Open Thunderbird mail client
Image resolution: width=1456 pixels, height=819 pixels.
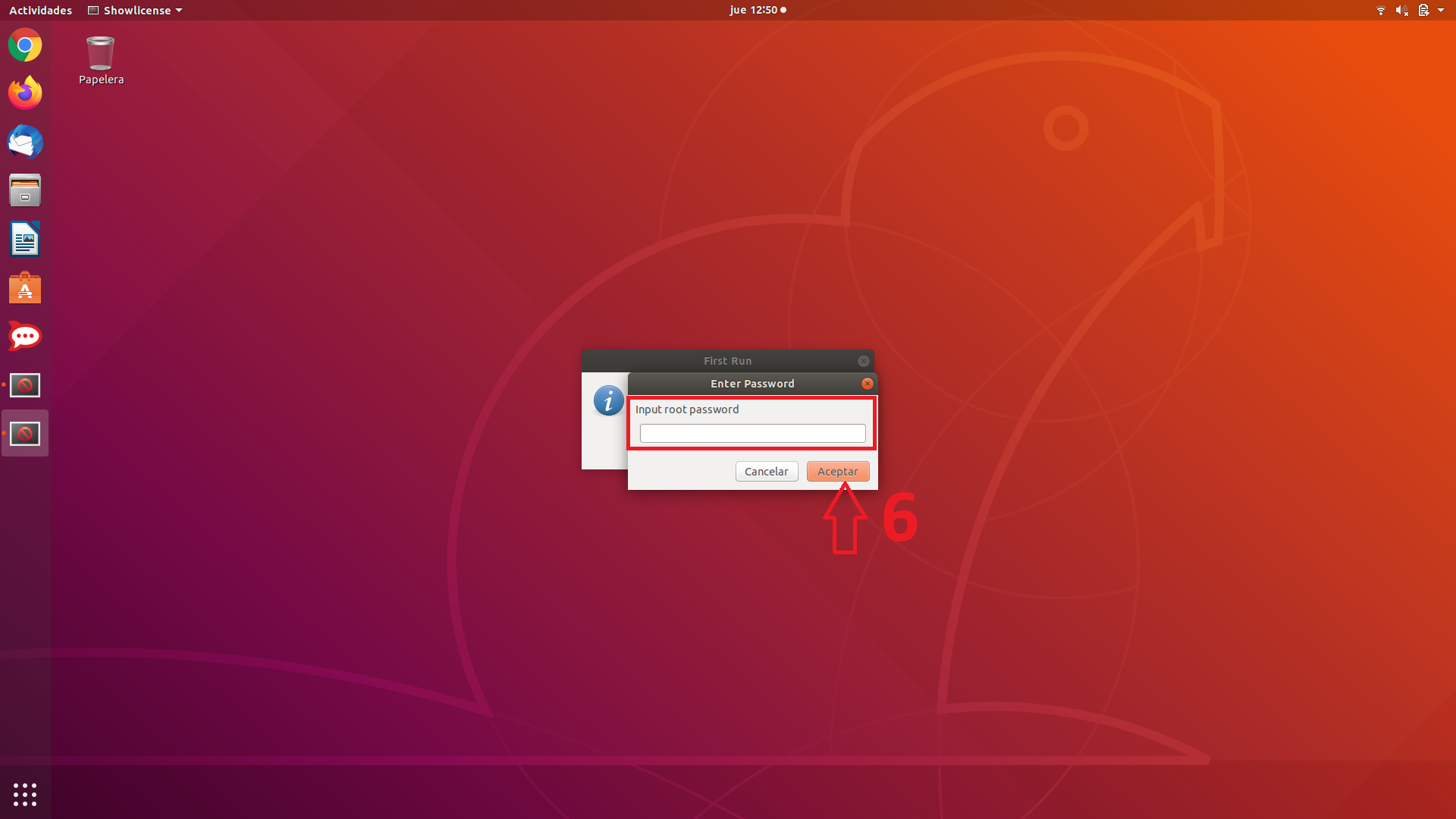tap(25, 142)
